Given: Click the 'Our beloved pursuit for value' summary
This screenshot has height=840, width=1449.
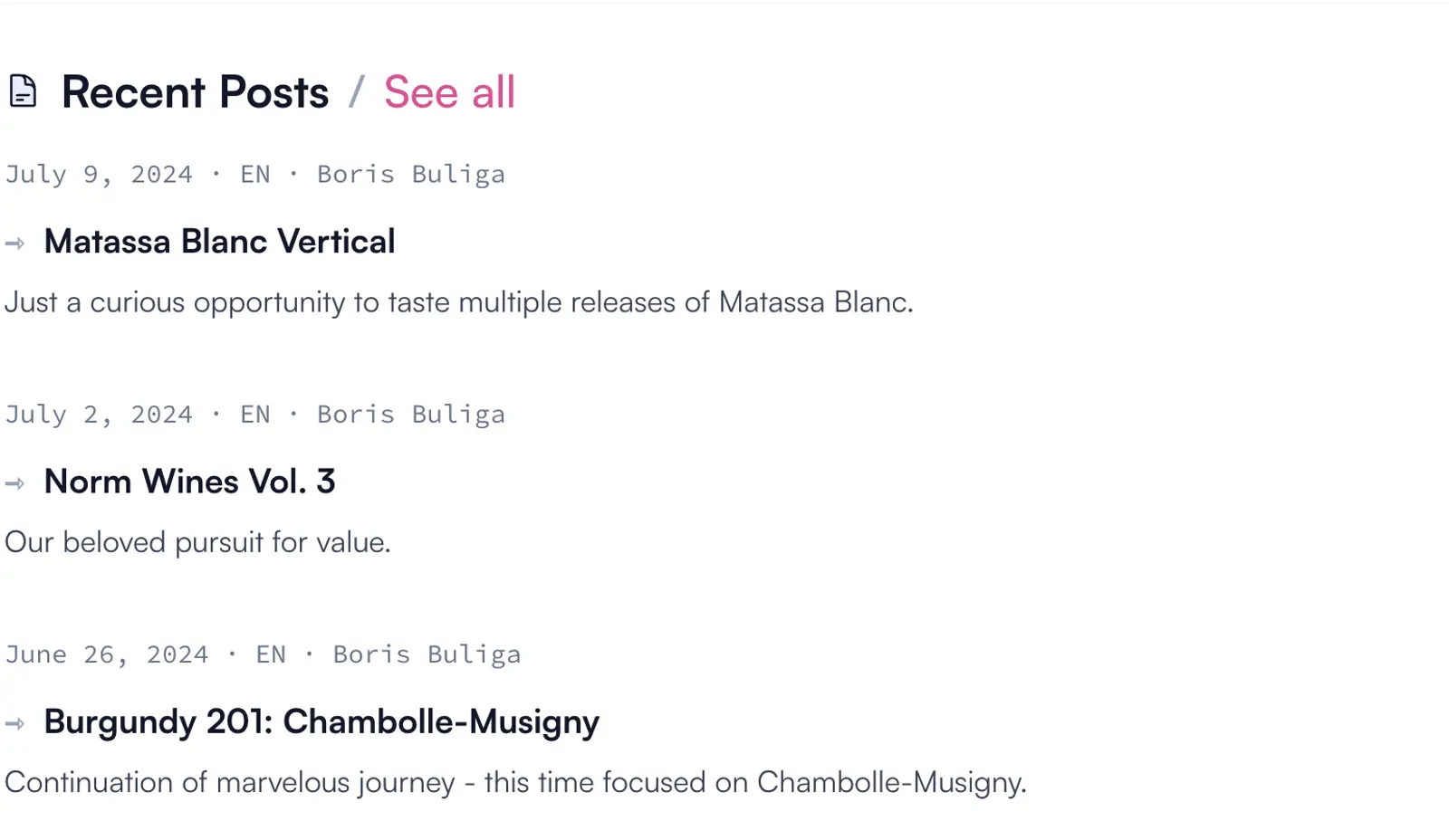Looking at the screenshot, I should click(x=197, y=542).
